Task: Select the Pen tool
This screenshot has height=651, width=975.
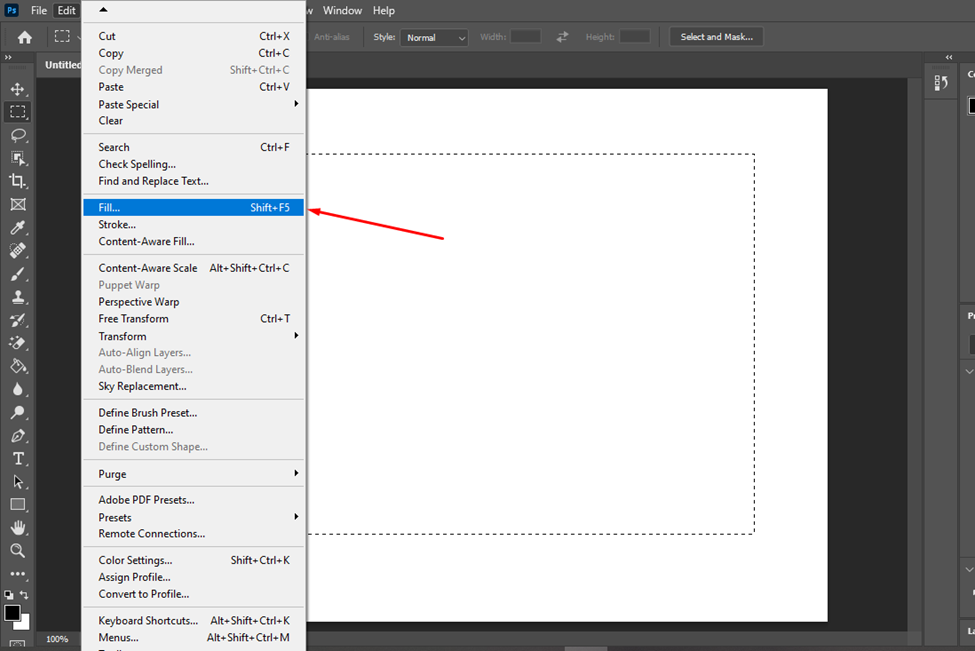Action: 17,435
